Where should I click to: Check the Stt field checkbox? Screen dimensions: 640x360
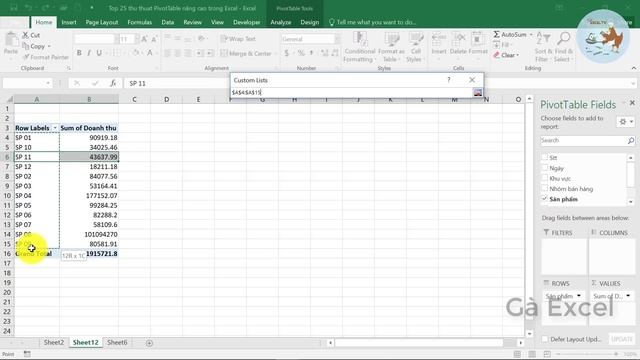pos(544,157)
